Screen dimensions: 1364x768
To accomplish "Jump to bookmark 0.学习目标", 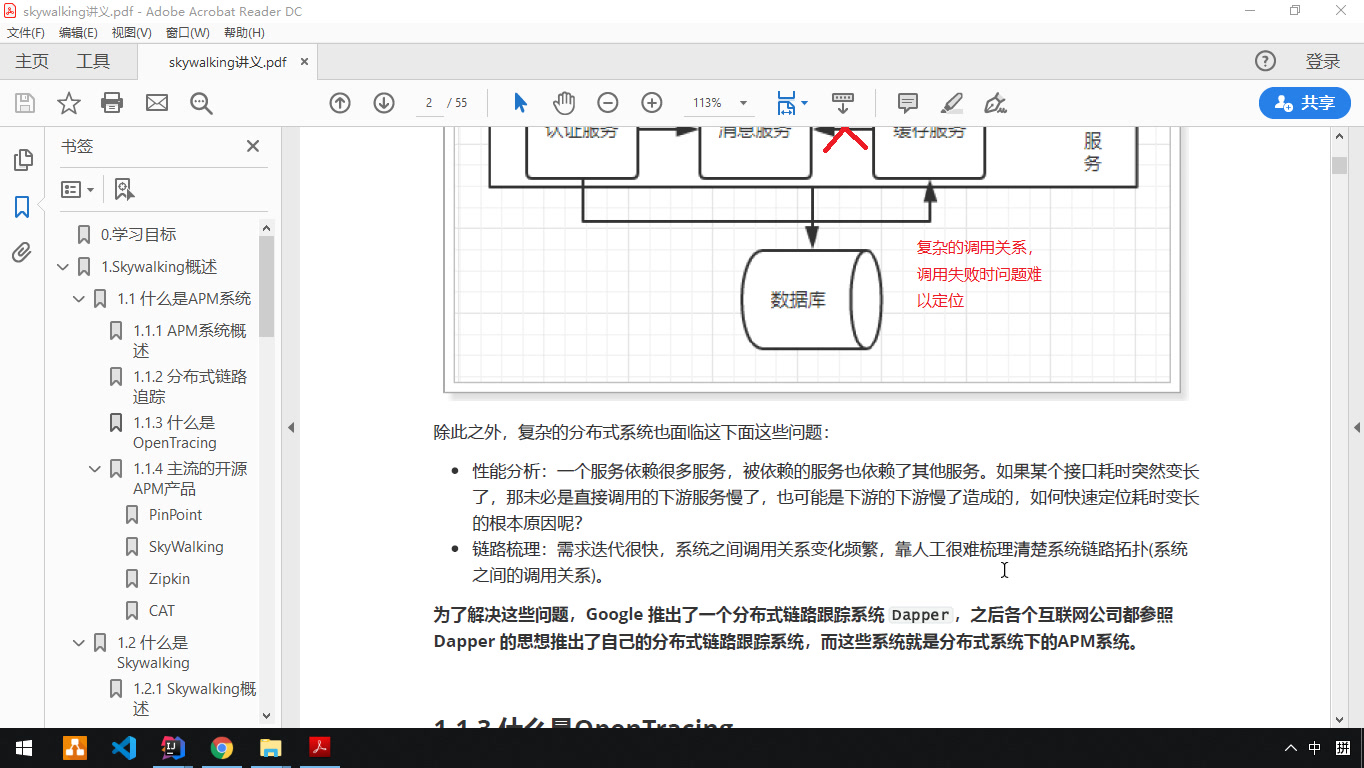I will (x=138, y=235).
